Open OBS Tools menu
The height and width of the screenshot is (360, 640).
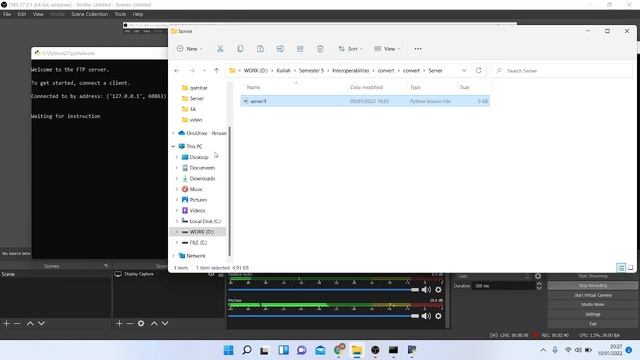120,14
